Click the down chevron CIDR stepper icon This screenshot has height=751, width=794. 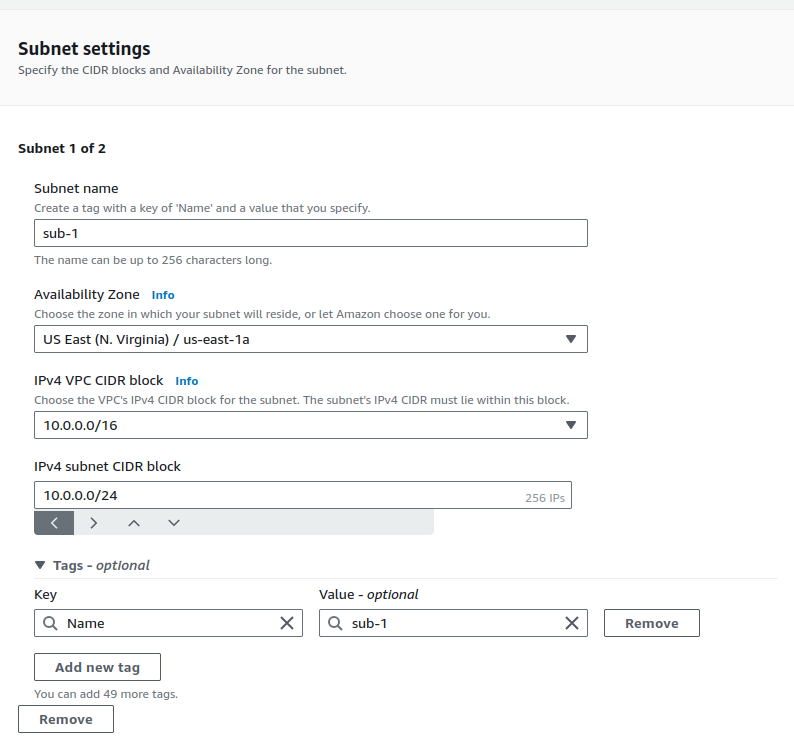tap(174, 522)
